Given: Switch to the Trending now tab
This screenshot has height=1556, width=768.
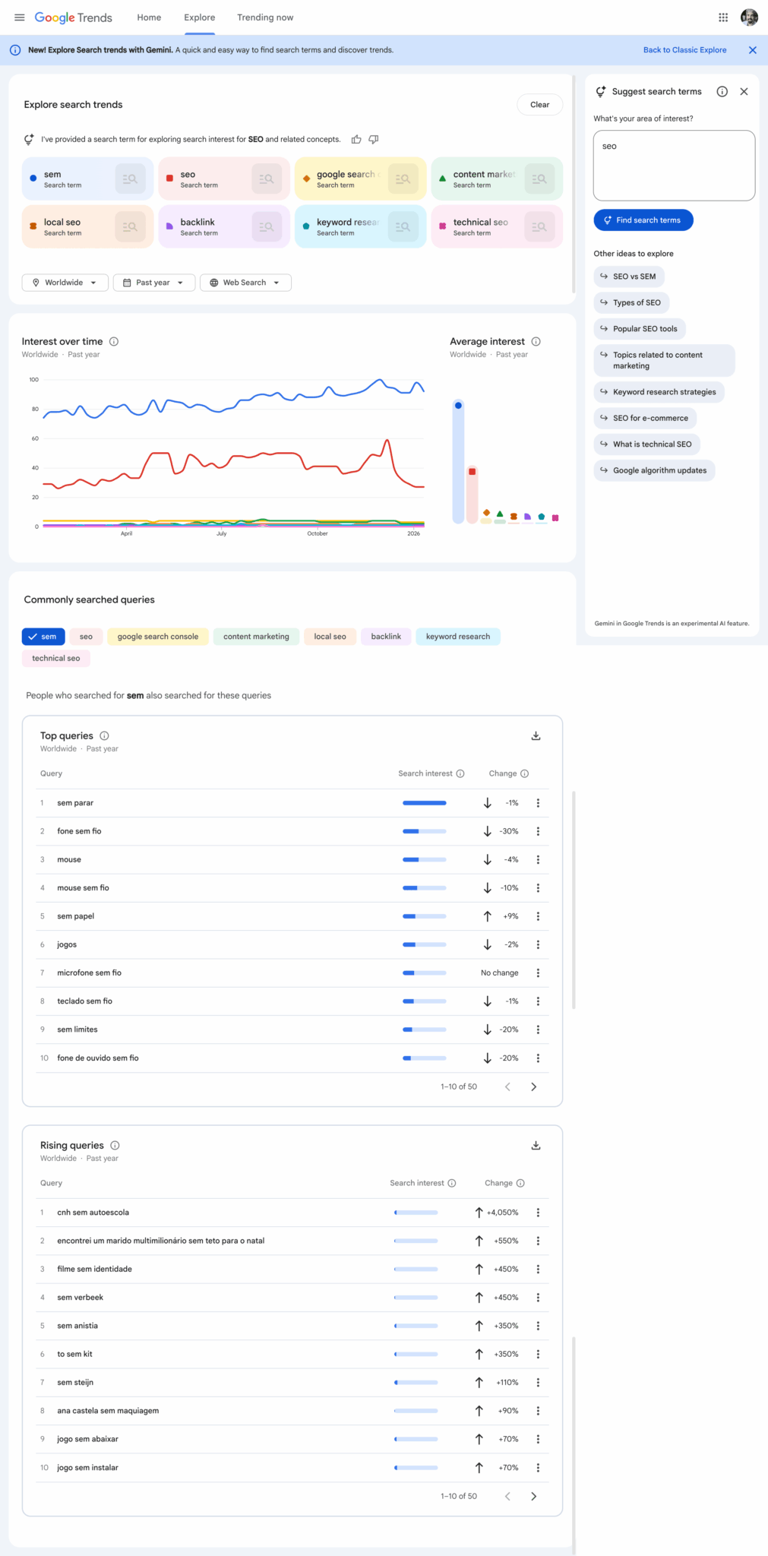Looking at the screenshot, I should (x=265, y=17).
